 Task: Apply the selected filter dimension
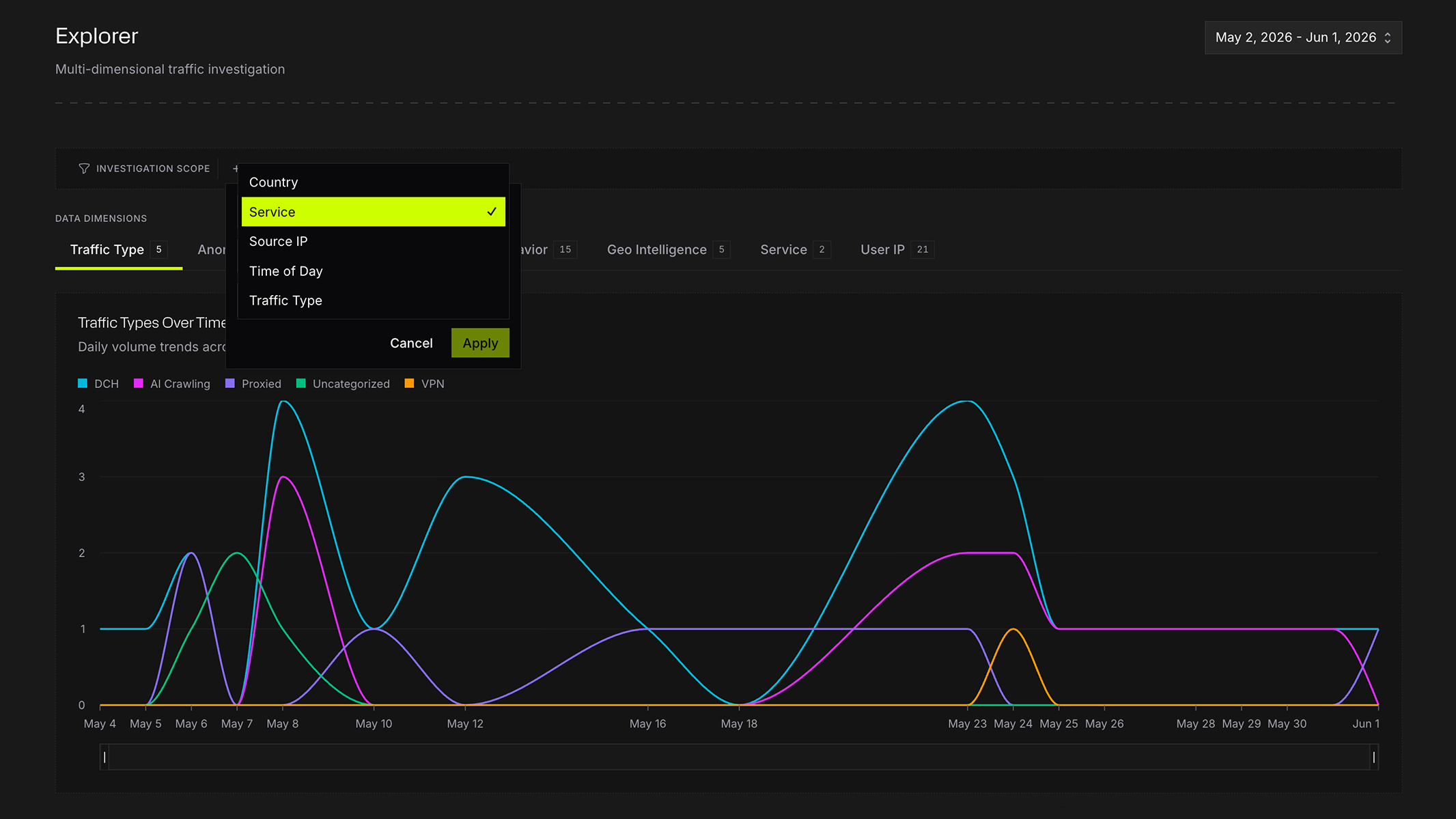point(480,343)
